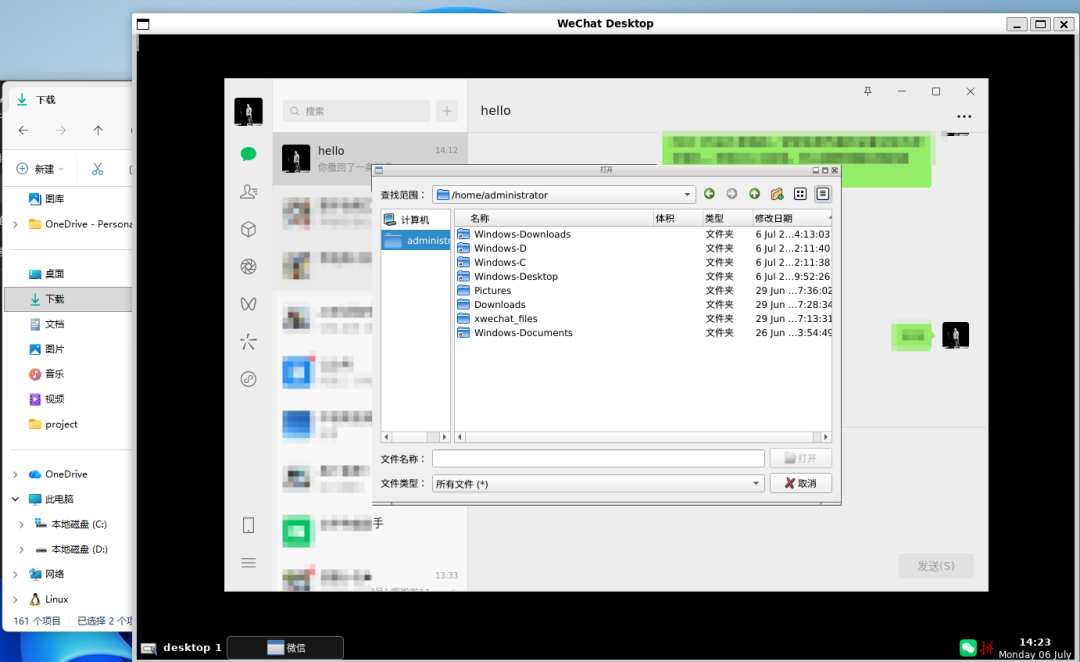Click the desktop 1 pager icon
The height and width of the screenshot is (662, 1080).
[148, 648]
